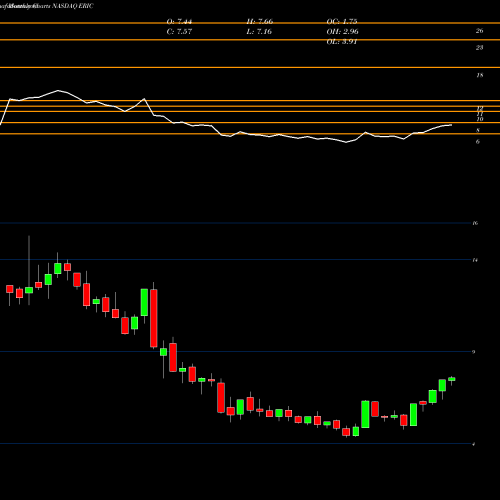Click the candlestick axis label 9
The height and width of the screenshot is (500, 500).
point(474,352)
